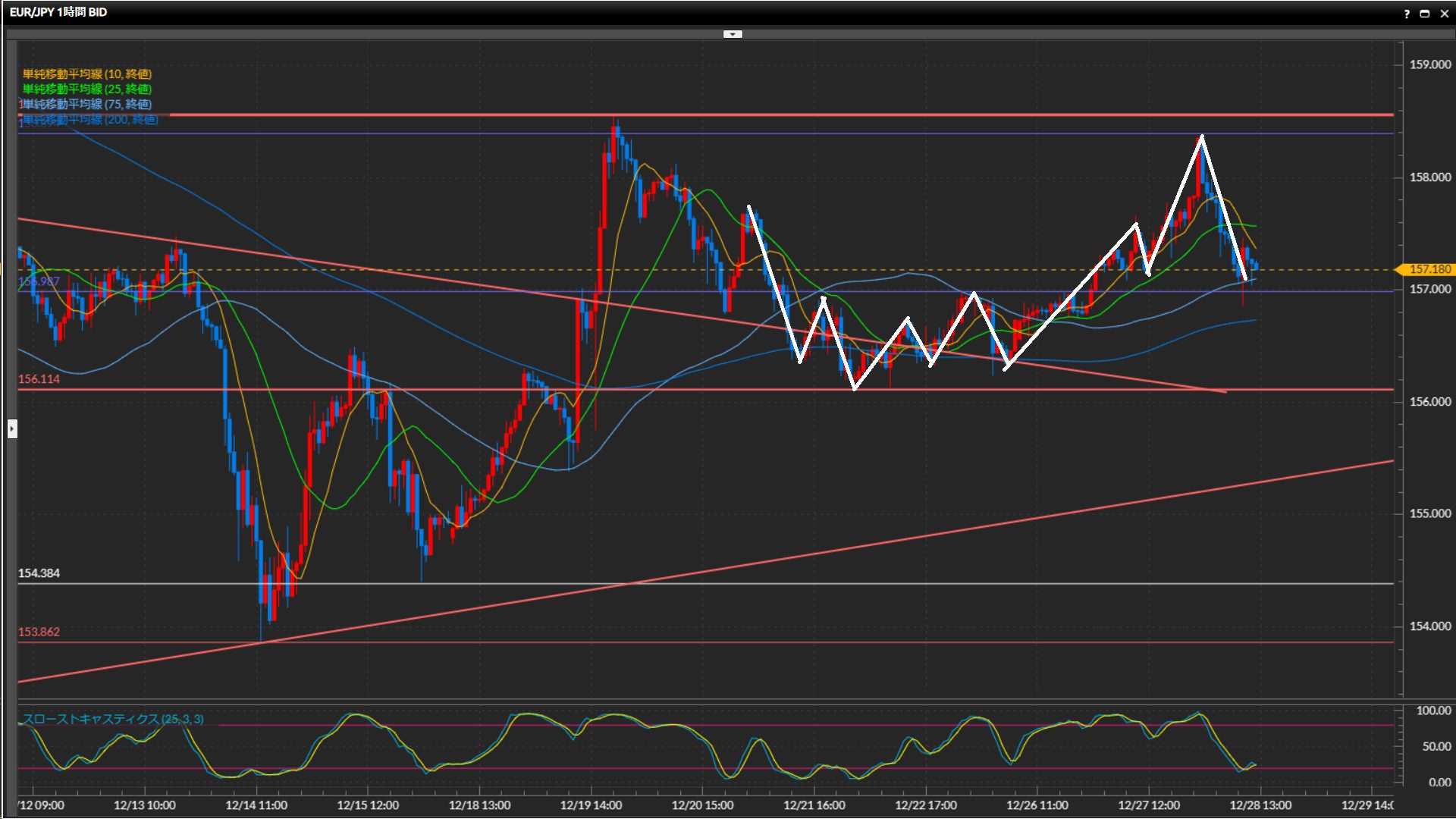Click the 12/19 14:00 time axis label
This screenshot has height=819, width=1456.
point(591,805)
